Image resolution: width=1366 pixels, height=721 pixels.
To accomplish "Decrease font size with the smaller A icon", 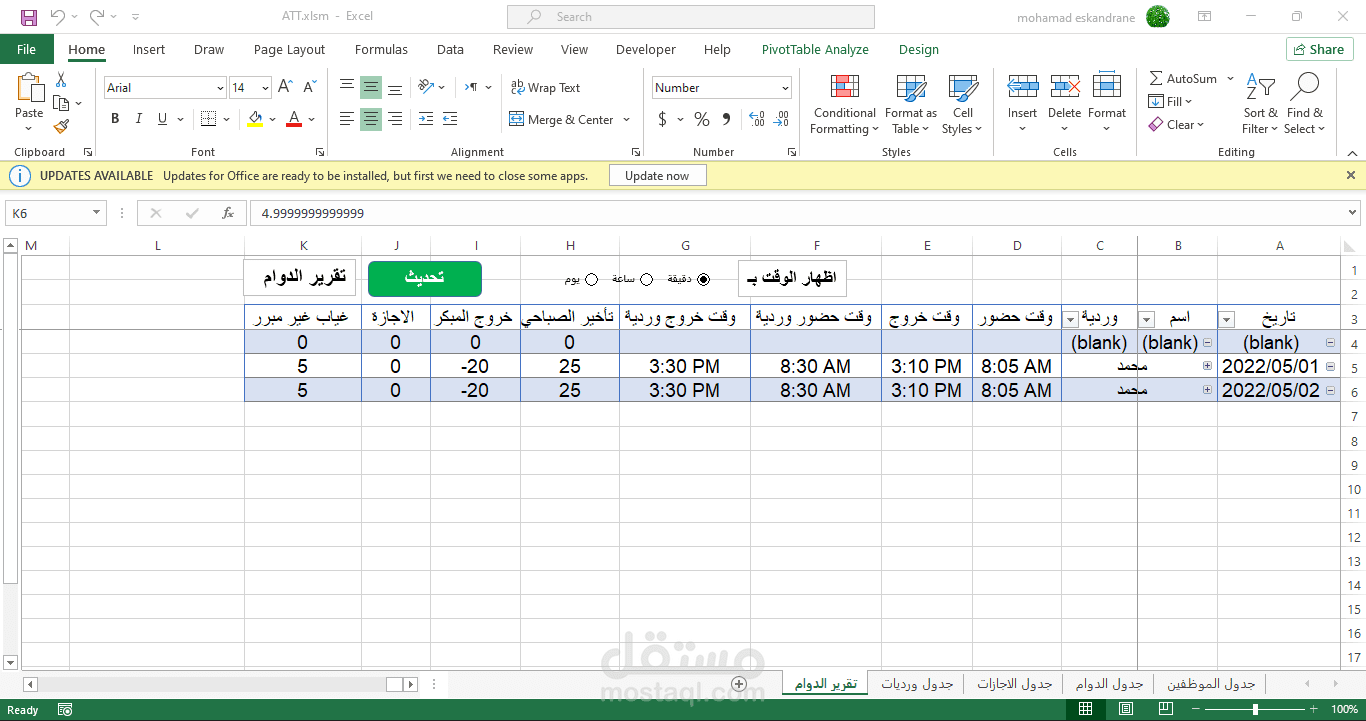I will tap(308, 87).
